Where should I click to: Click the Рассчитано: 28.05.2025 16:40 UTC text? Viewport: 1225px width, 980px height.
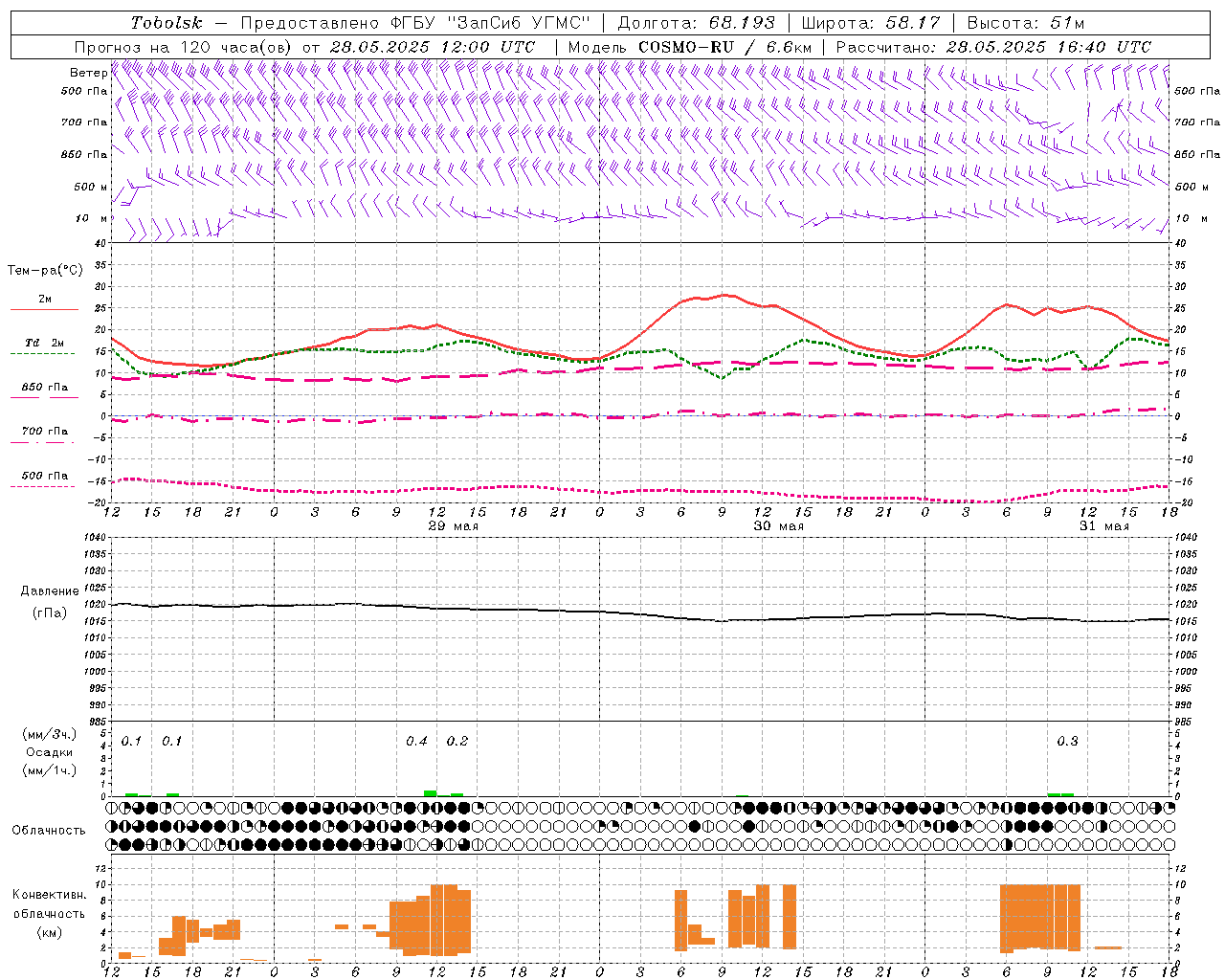click(993, 47)
